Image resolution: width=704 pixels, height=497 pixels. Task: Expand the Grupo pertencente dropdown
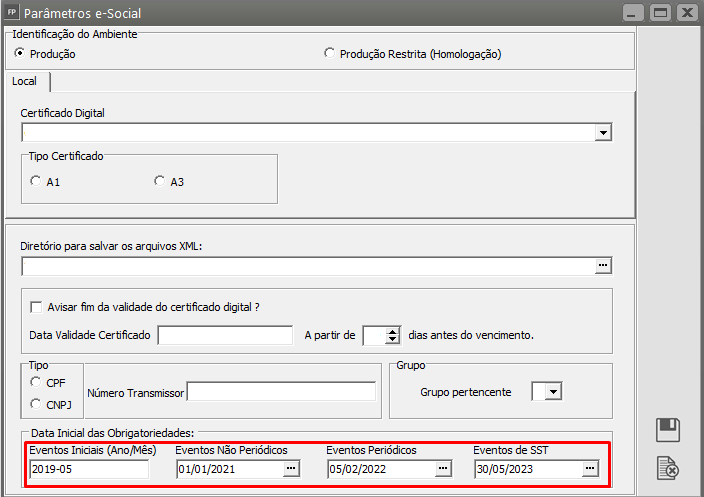tap(554, 392)
